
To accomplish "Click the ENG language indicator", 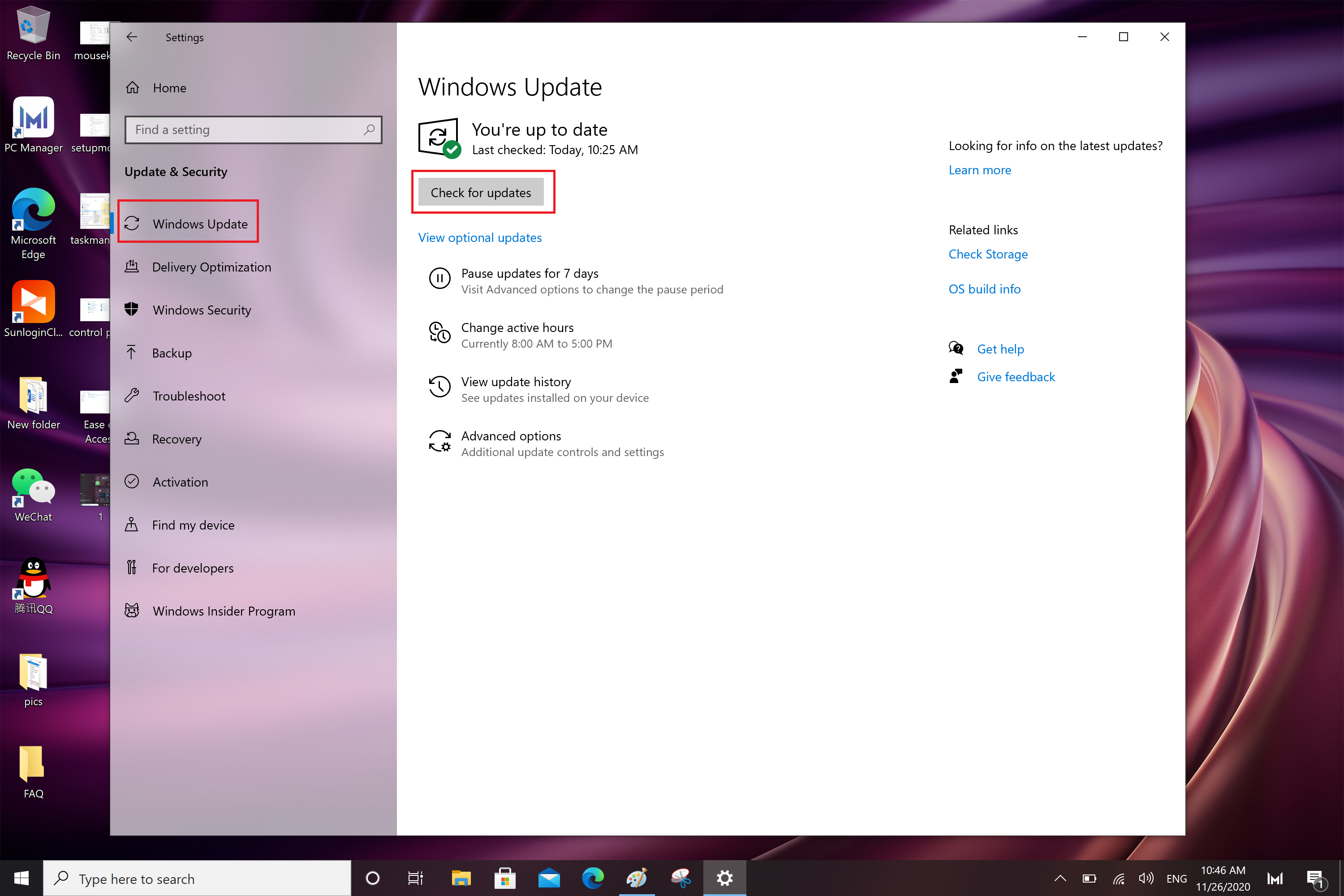I will (x=1176, y=879).
